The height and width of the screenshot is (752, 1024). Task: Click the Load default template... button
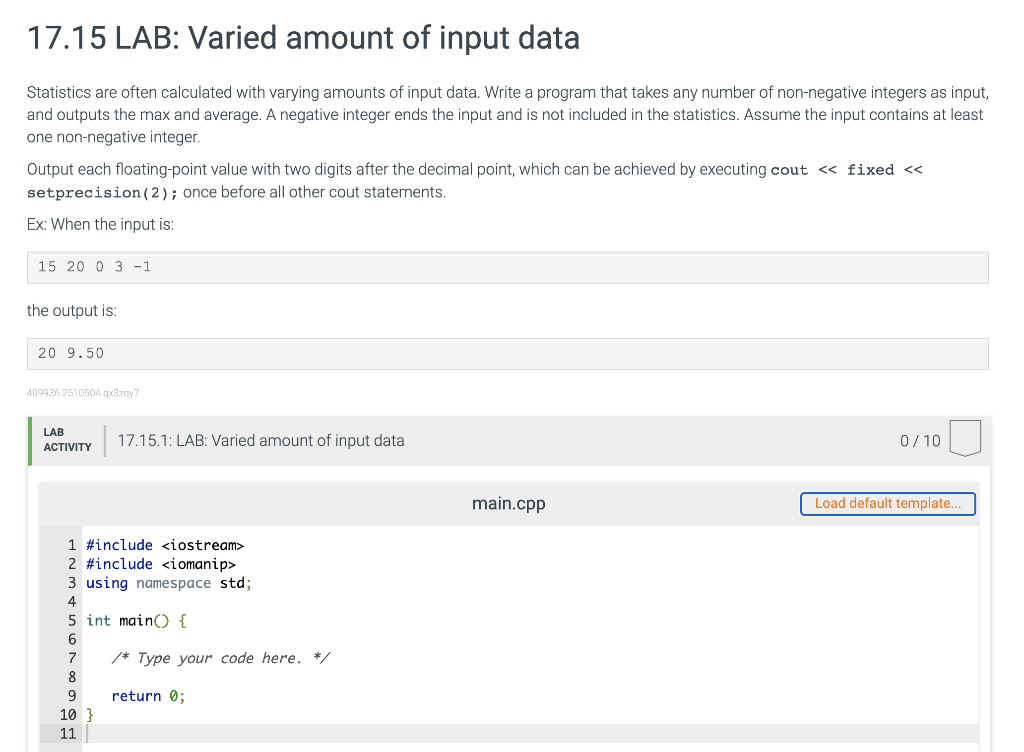887,504
